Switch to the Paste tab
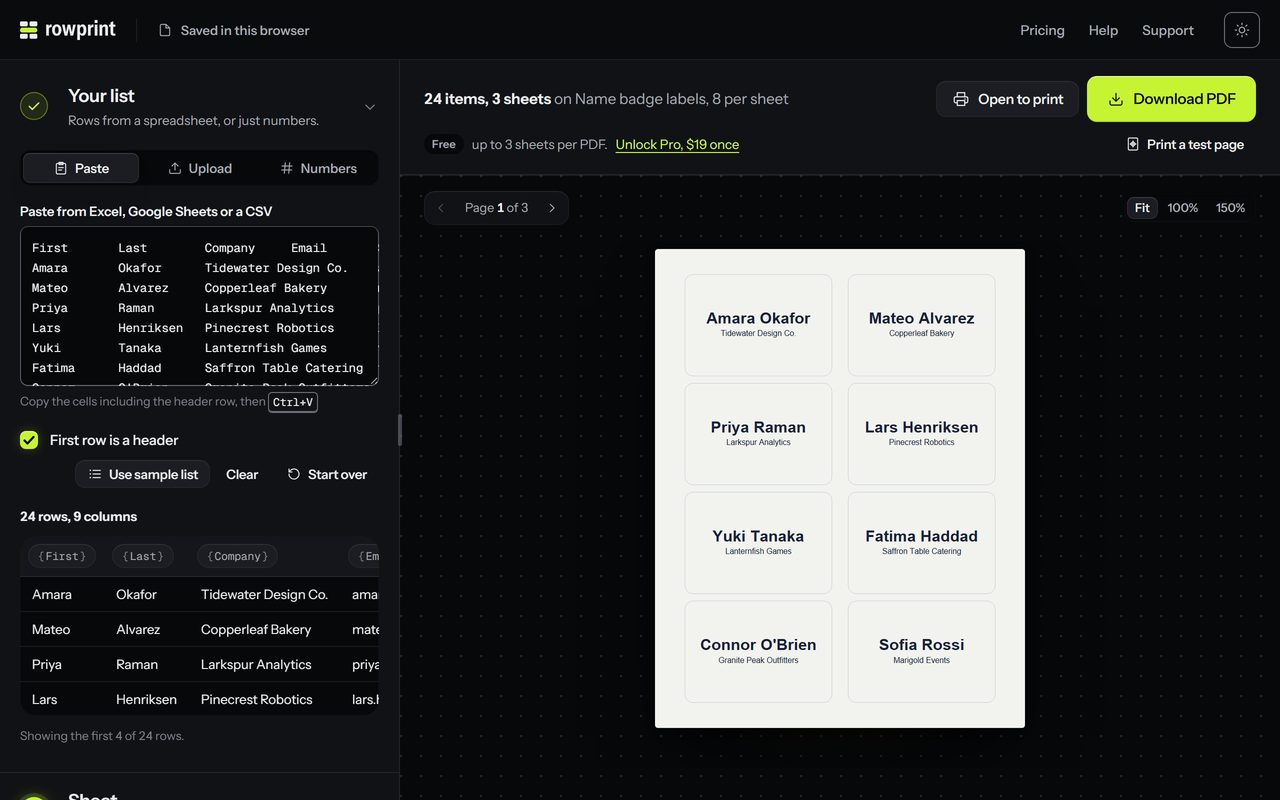1280x800 pixels. [81, 168]
